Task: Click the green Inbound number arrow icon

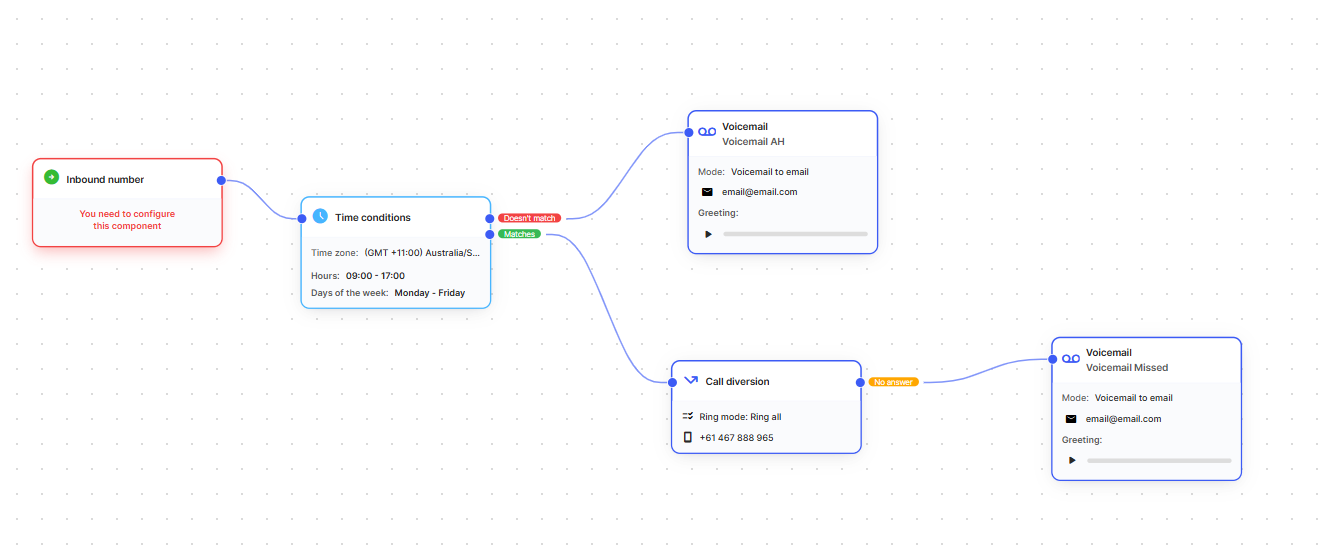Action: point(51,178)
